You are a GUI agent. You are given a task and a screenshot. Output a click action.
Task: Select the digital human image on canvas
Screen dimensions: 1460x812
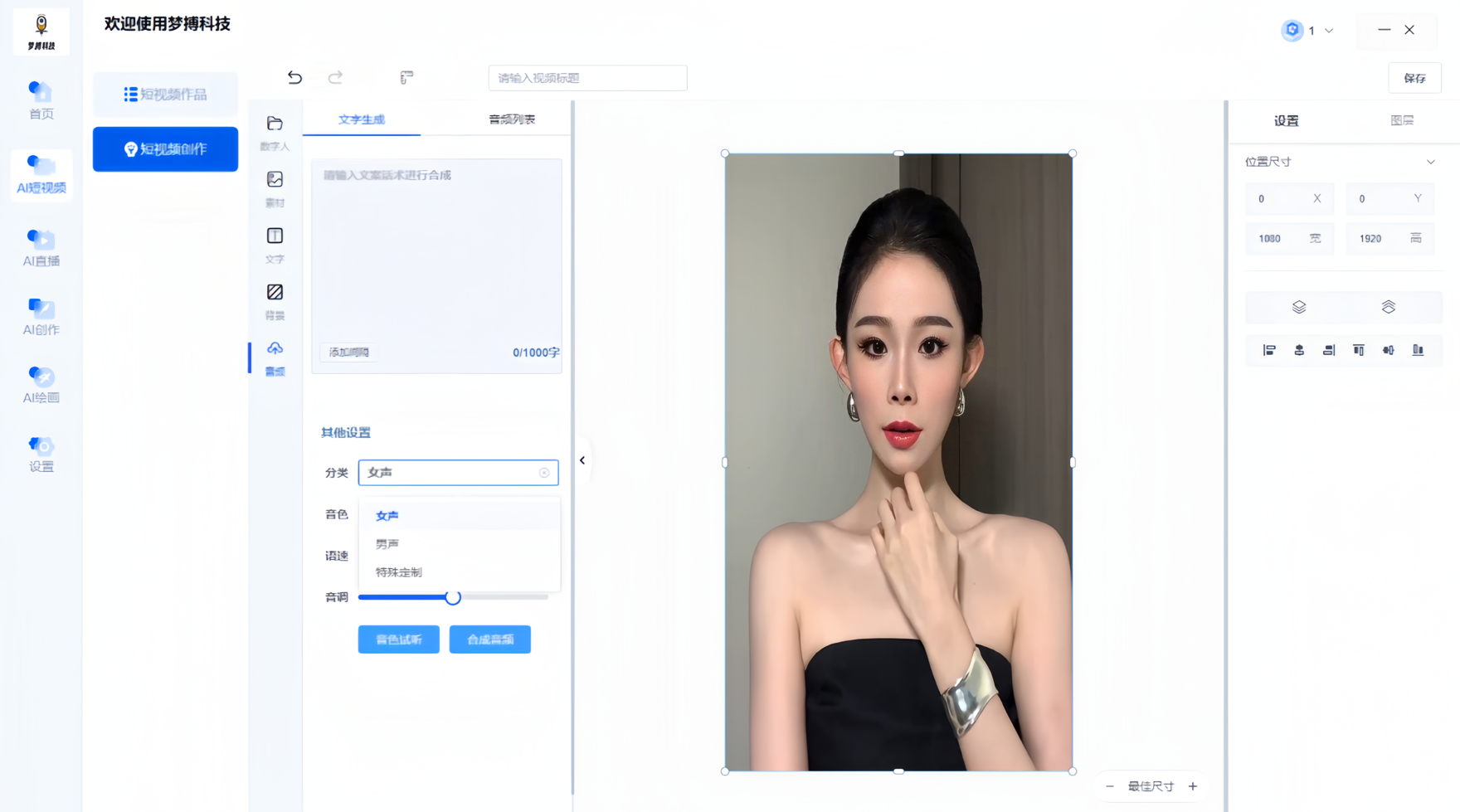pos(898,462)
